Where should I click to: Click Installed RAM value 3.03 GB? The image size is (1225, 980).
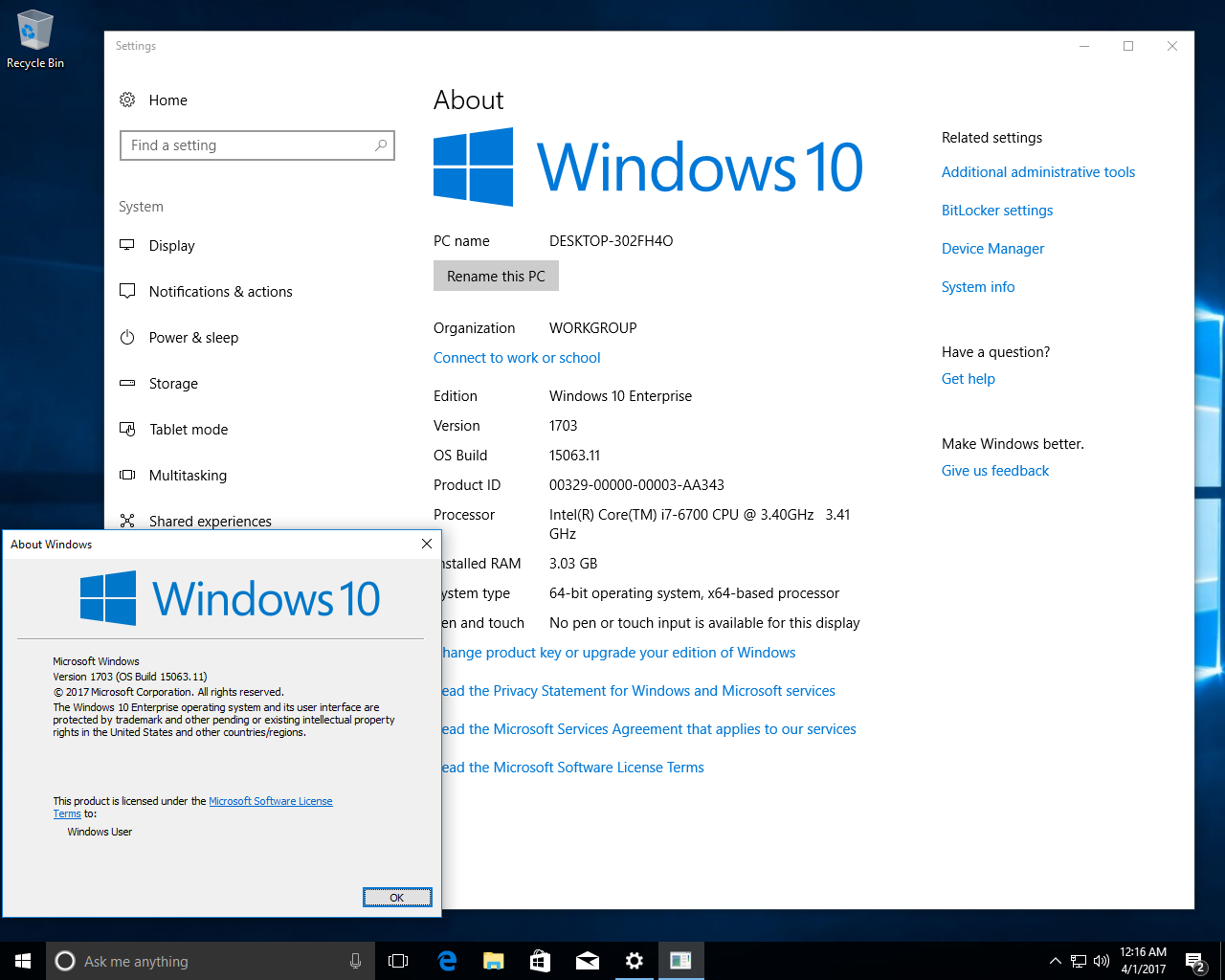[573, 564]
